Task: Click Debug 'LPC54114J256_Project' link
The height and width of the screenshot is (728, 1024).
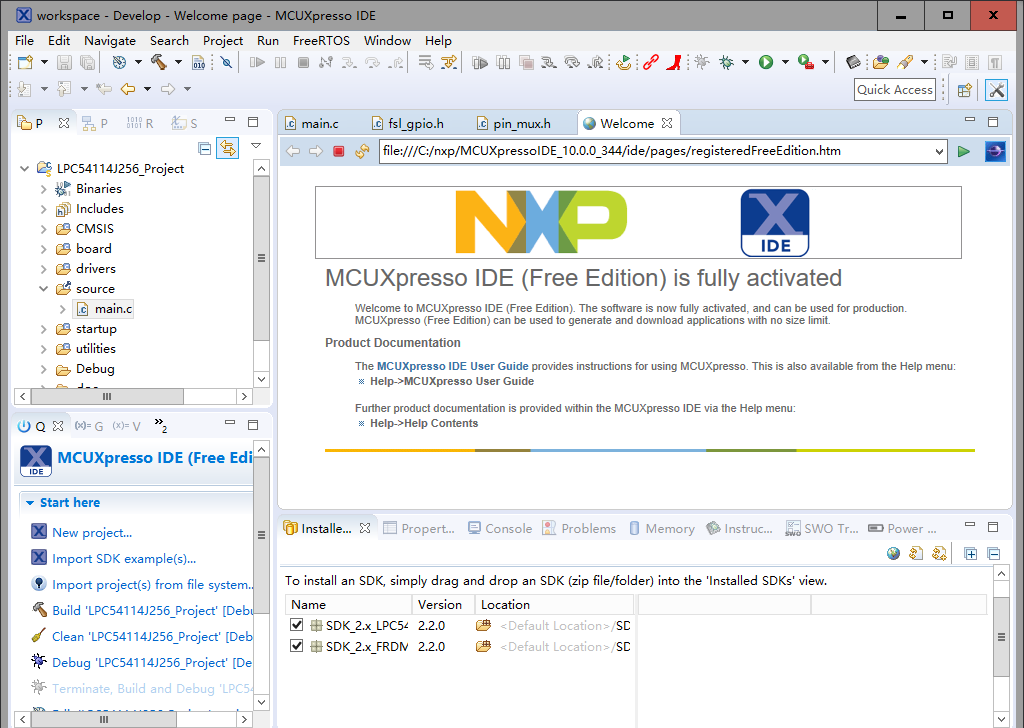Action: coord(152,663)
